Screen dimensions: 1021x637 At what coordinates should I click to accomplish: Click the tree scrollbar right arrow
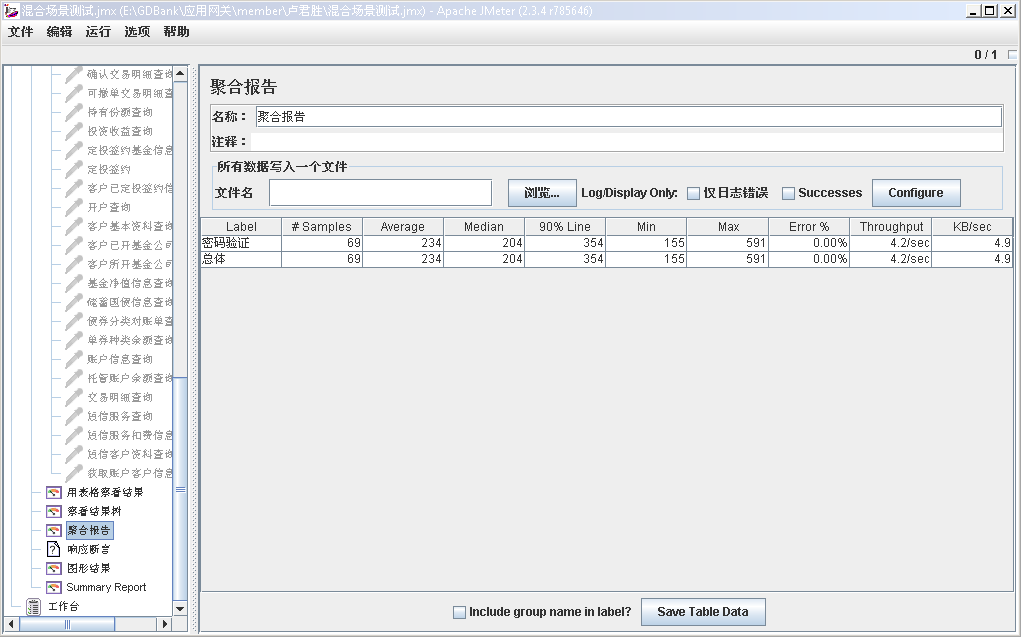165,624
